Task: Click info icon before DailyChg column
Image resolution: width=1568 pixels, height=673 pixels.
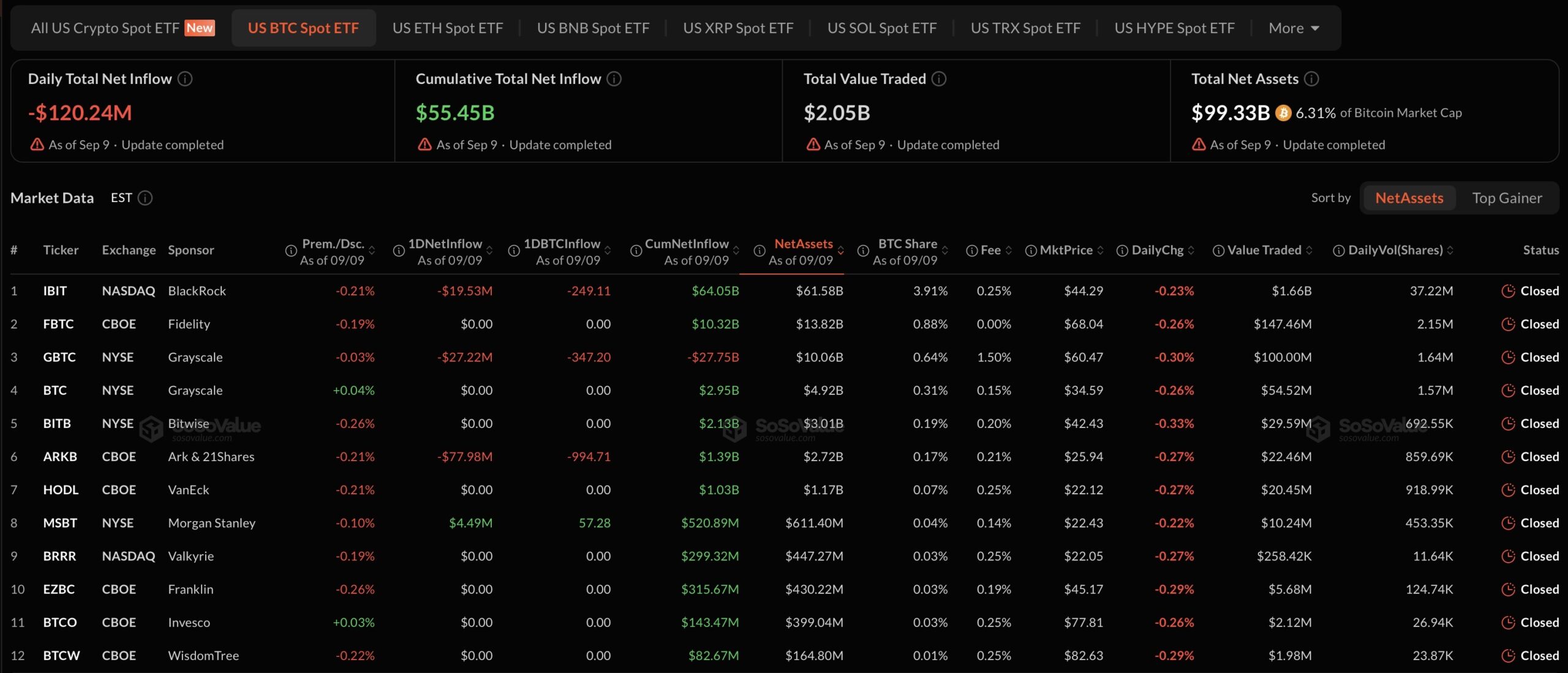Action: point(1122,251)
